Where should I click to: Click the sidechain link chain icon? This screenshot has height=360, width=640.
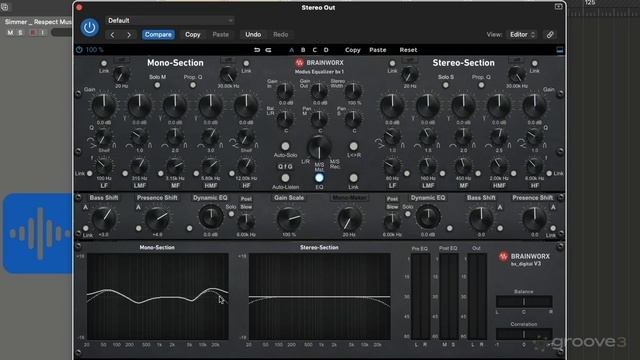[x=550, y=35]
